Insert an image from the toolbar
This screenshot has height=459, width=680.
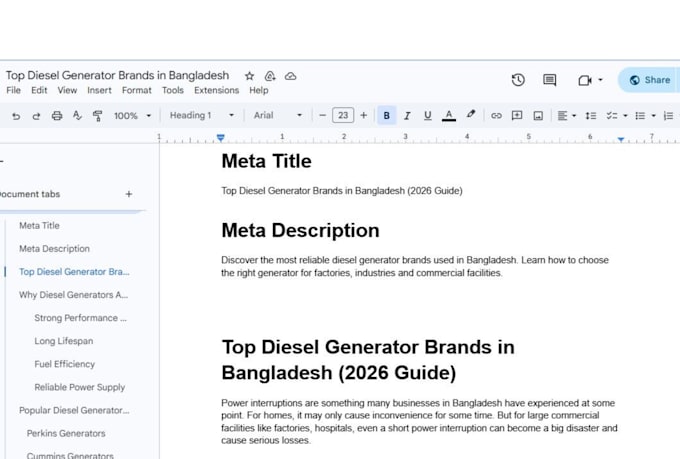click(x=538, y=116)
